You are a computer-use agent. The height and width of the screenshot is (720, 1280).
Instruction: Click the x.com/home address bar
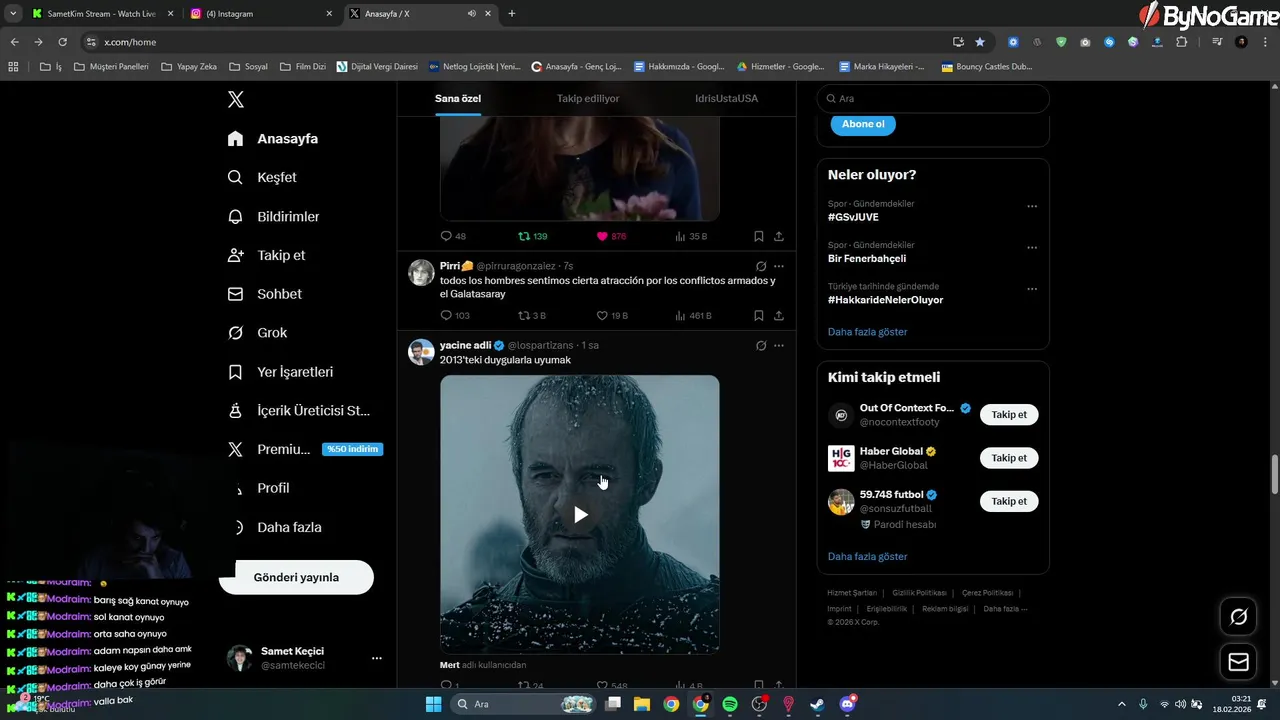520,42
